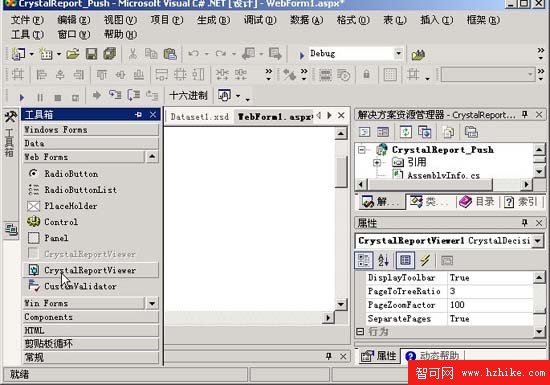Click the Save icon in toolbar

pos(91,54)
